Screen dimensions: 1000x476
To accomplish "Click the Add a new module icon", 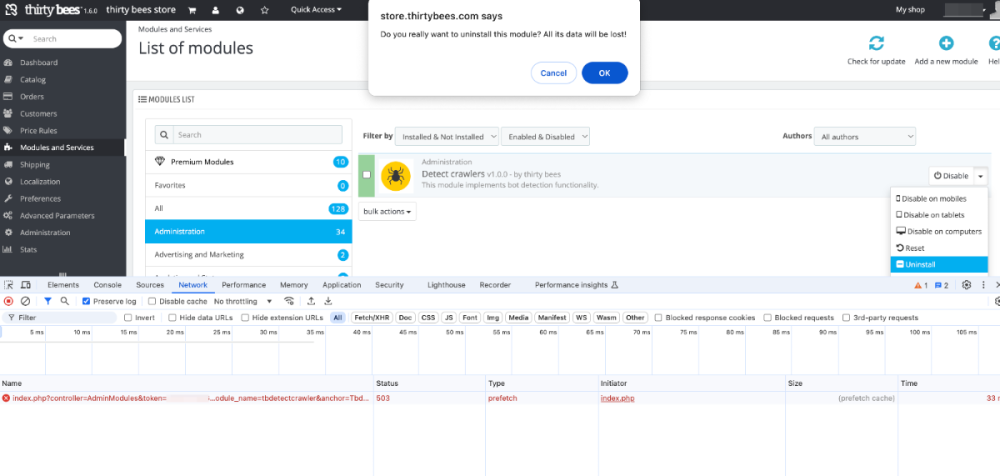I will point(945,44).
